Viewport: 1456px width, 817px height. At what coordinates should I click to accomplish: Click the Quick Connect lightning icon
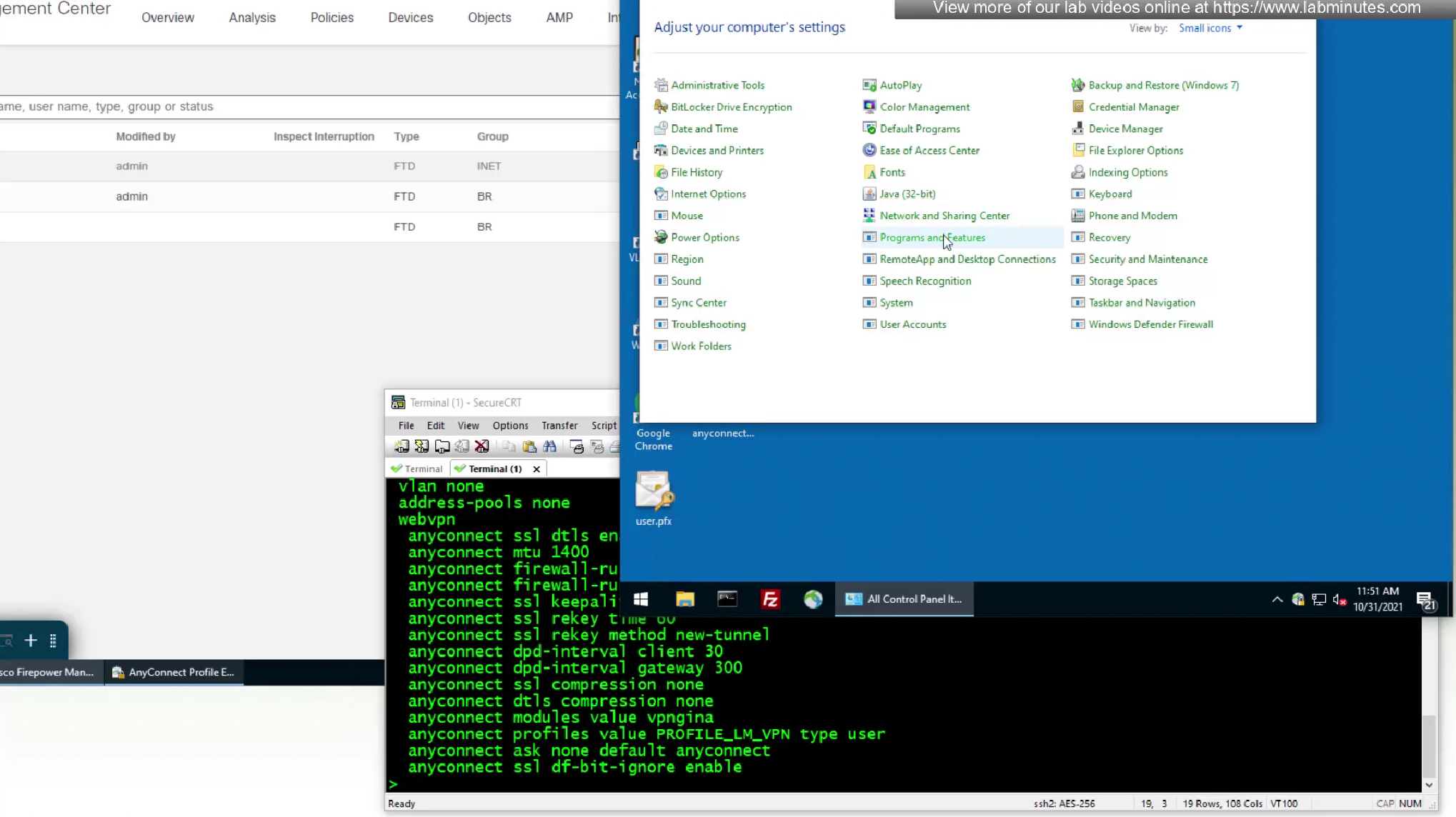click(x=422, y=447)
